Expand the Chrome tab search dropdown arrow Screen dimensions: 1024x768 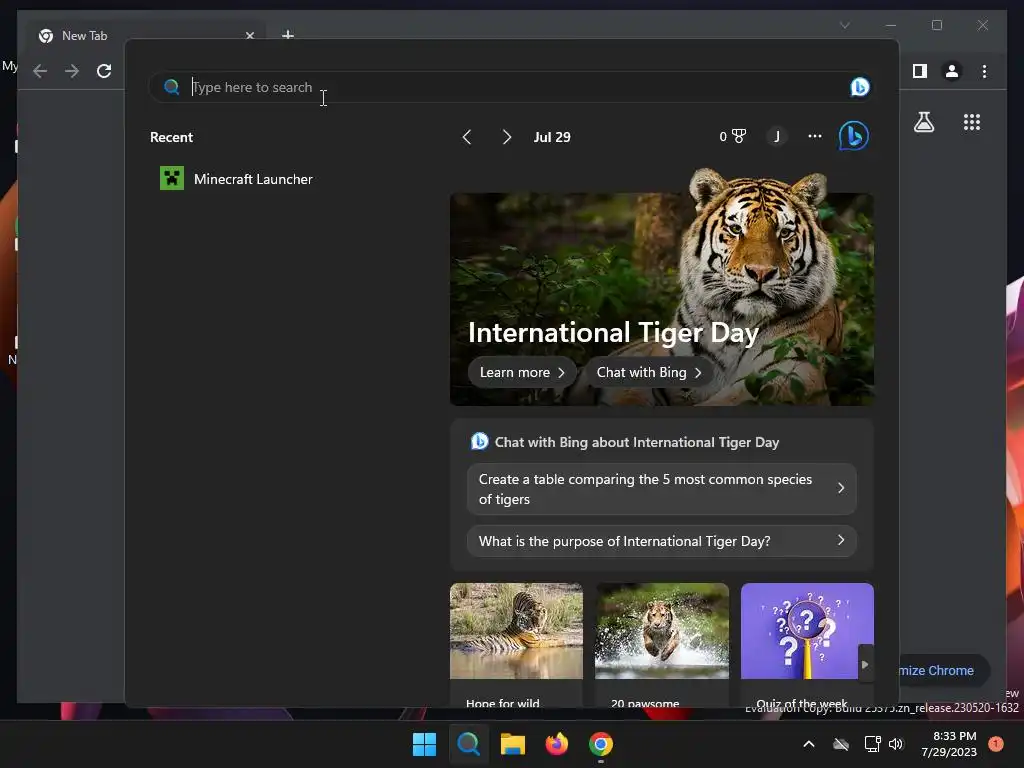pos(844,25)
